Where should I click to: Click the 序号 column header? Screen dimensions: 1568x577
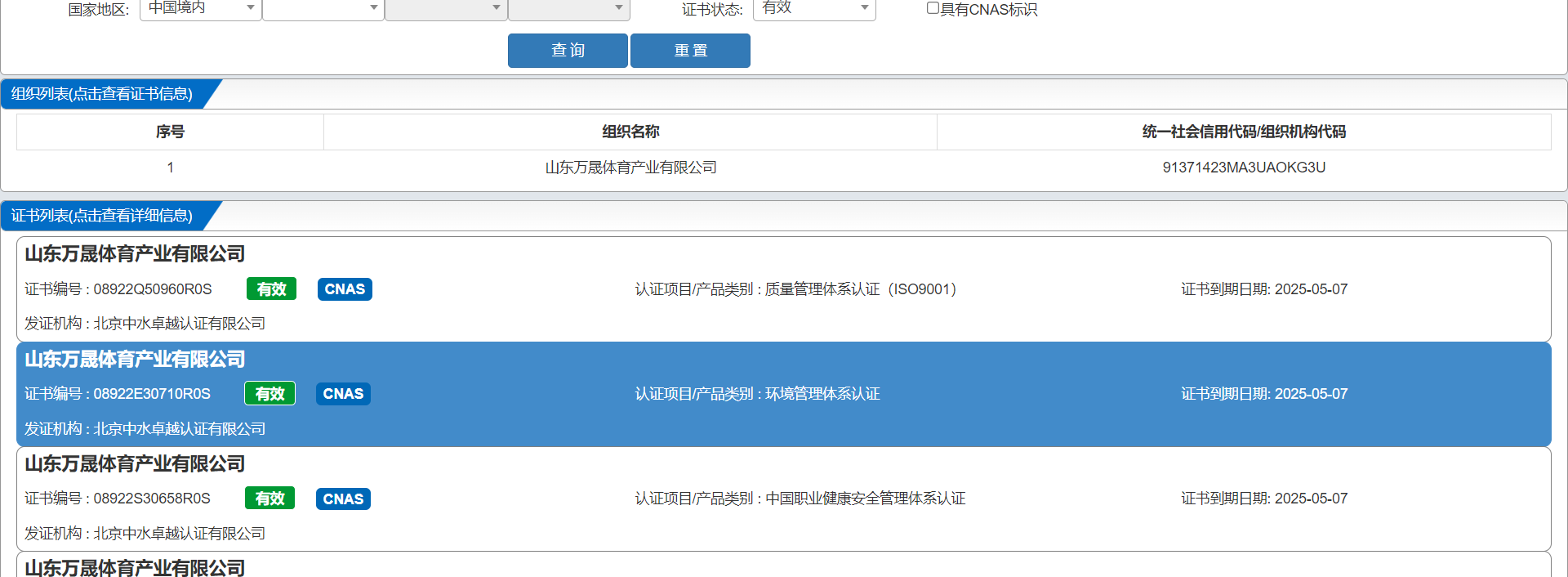coord(170,132)
